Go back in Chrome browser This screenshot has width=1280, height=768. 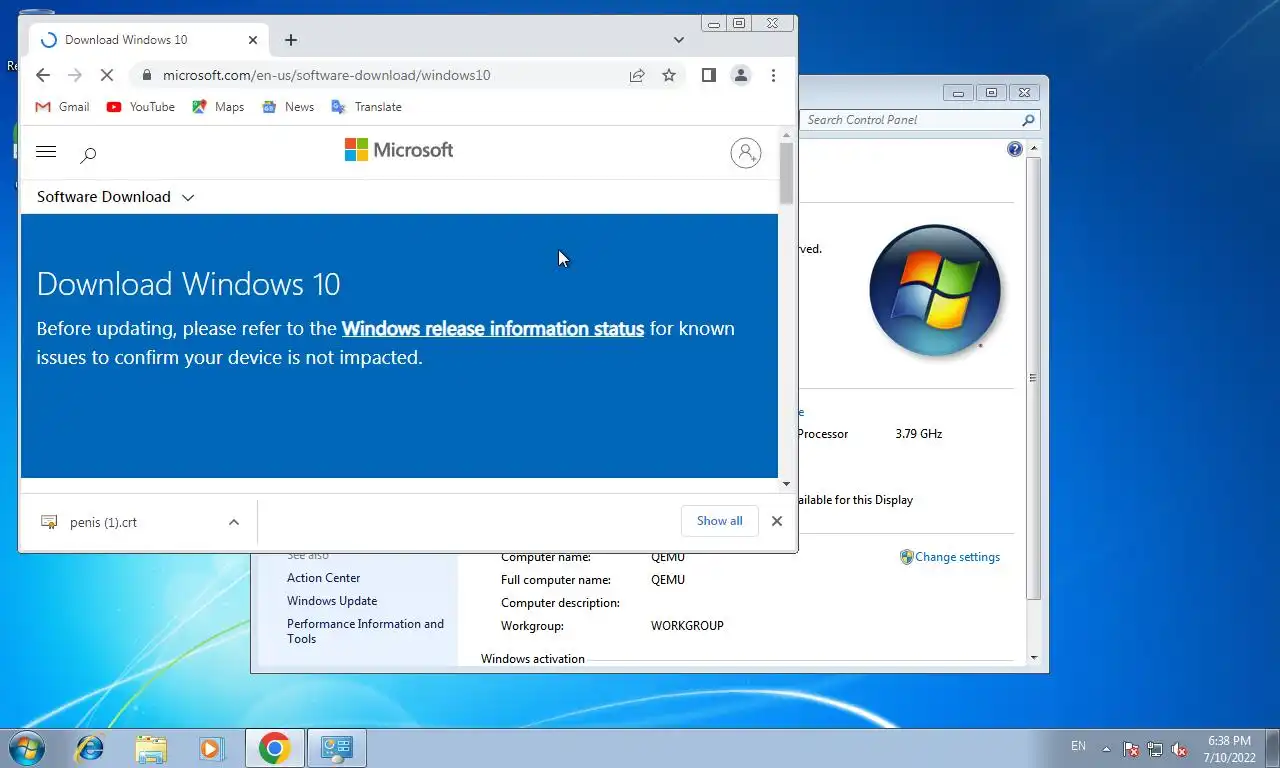point(42,75)
